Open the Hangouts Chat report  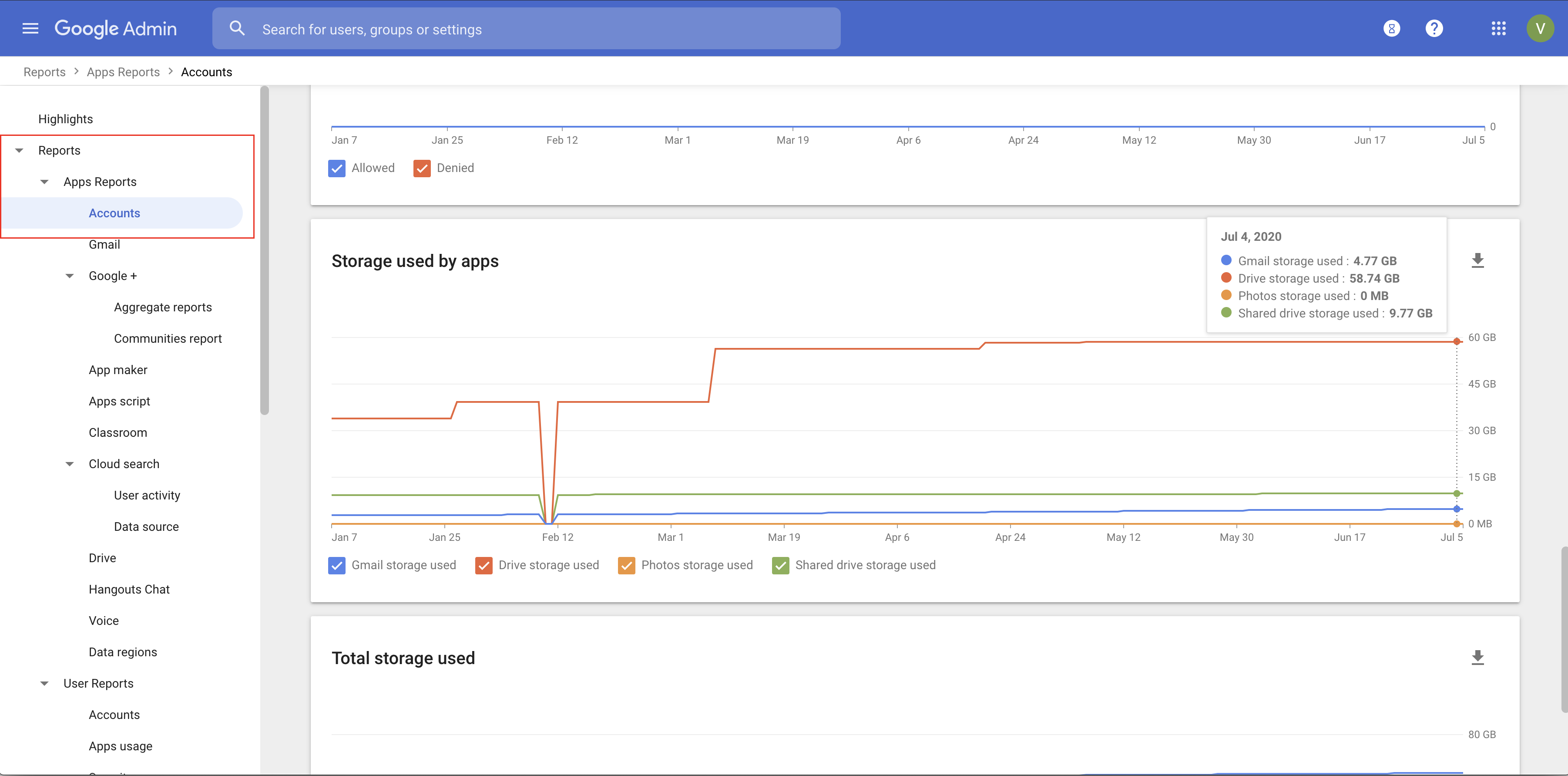[x=129, y=590]
